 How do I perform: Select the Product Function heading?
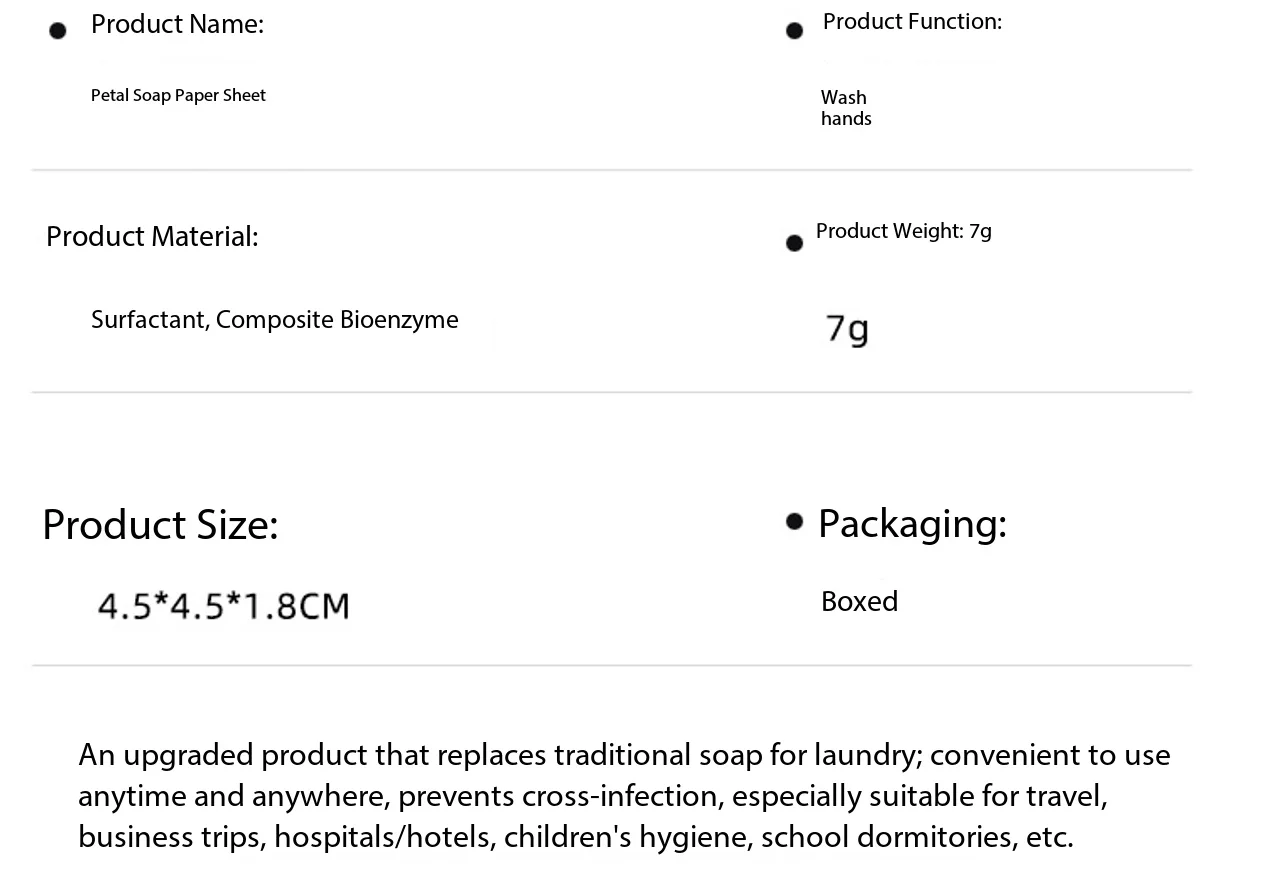(x=912, y=21)
